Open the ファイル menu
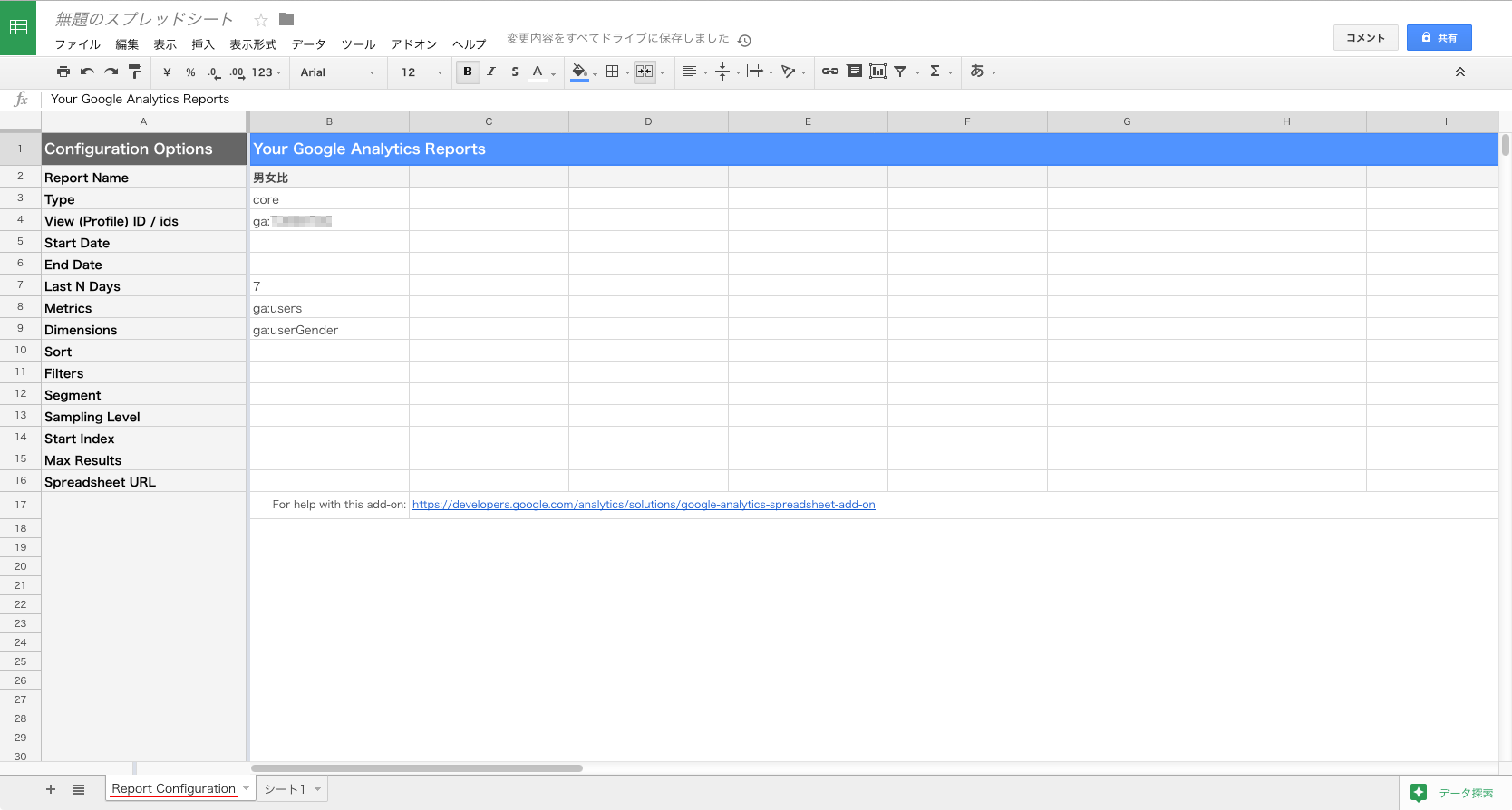This screenshot has height=810, width=1512. [x=77, y=44]
